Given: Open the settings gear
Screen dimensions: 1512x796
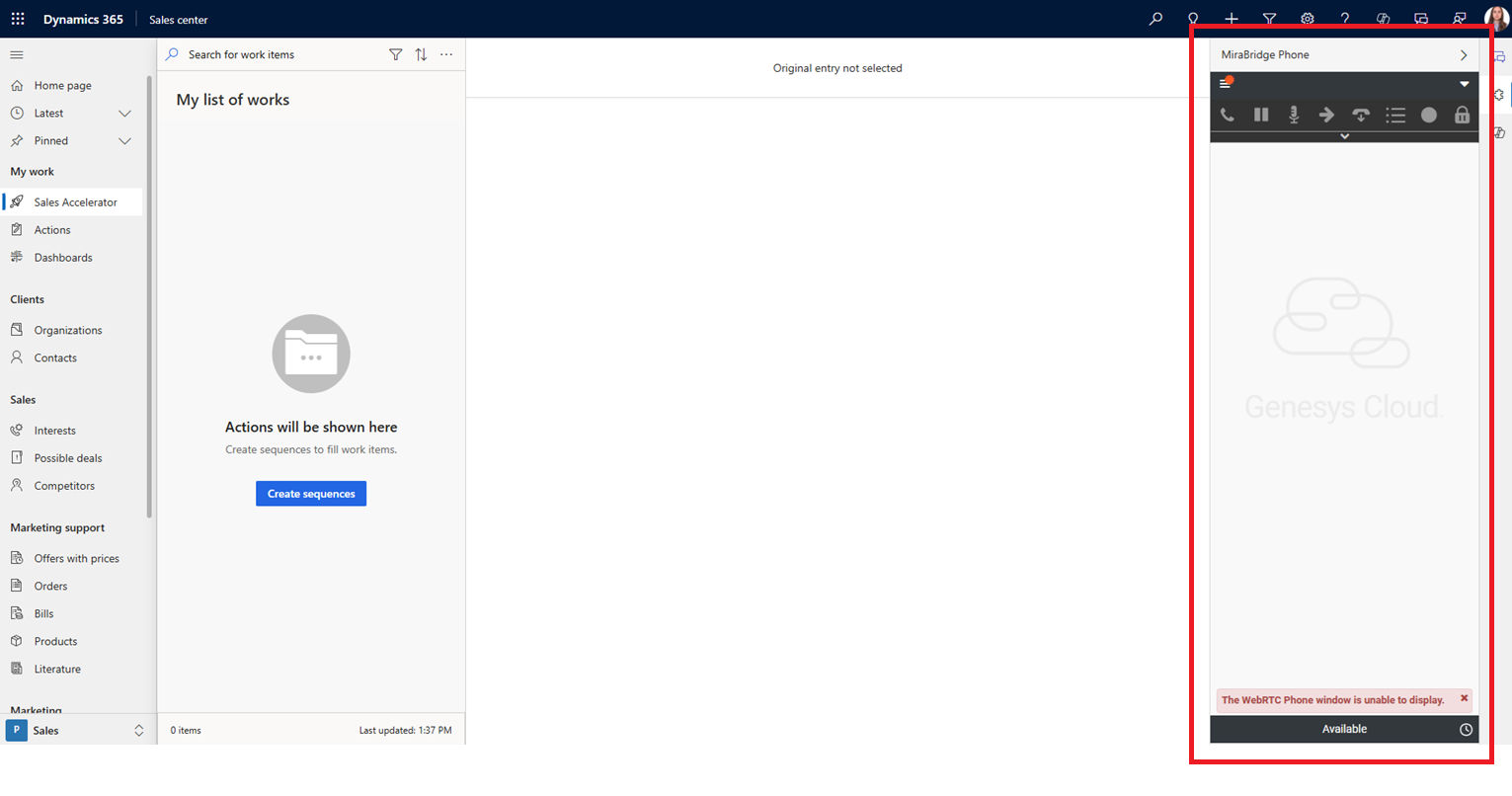Looking at the screenshot, I should pos(1308,19).
